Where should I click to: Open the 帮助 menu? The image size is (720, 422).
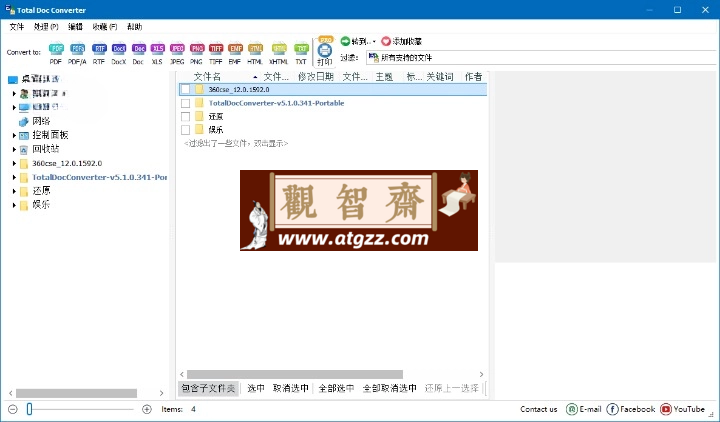[135, 27]
